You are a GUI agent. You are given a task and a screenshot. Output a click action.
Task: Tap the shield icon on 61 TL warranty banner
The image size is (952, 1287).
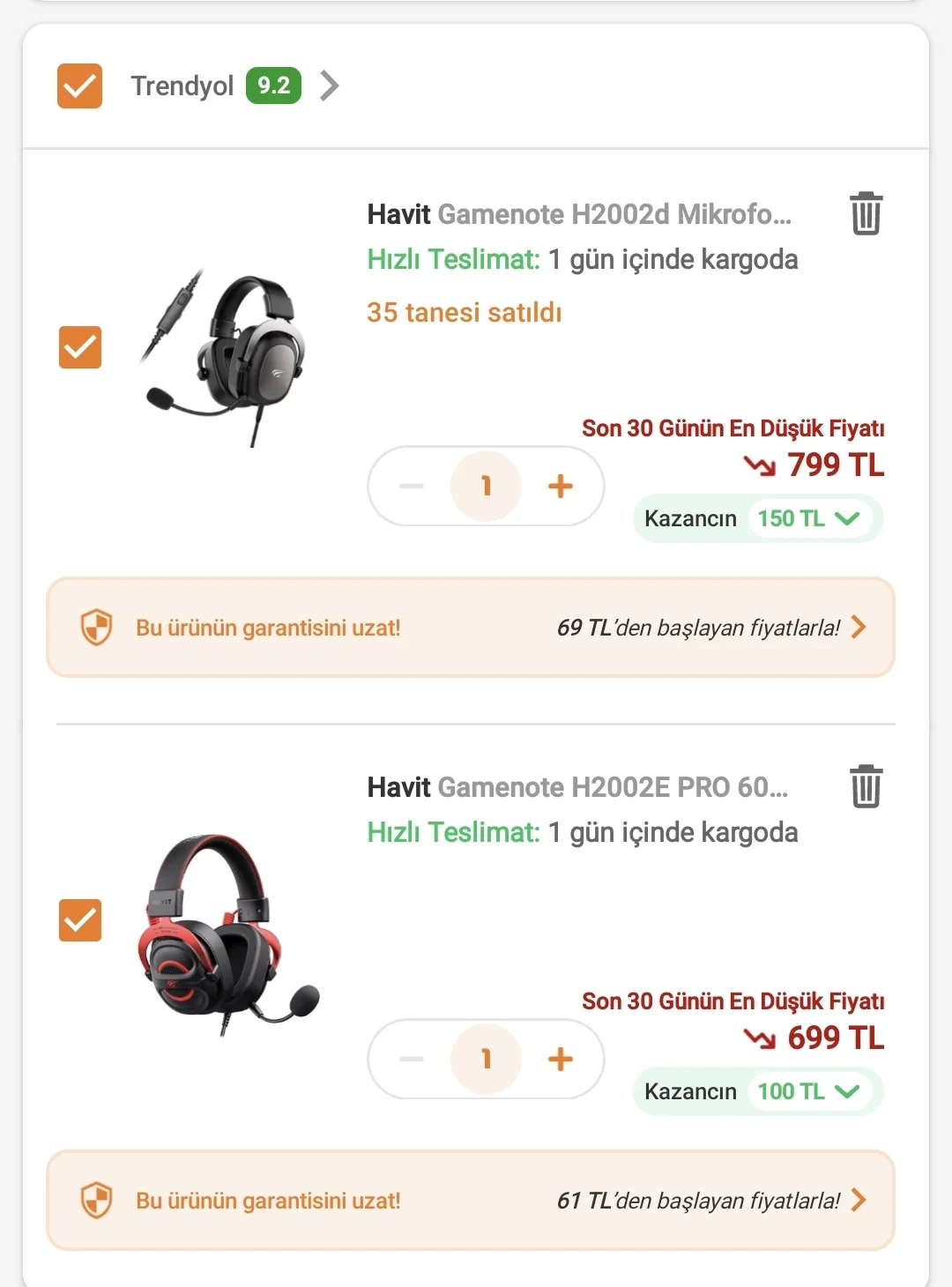point(96,1201)
